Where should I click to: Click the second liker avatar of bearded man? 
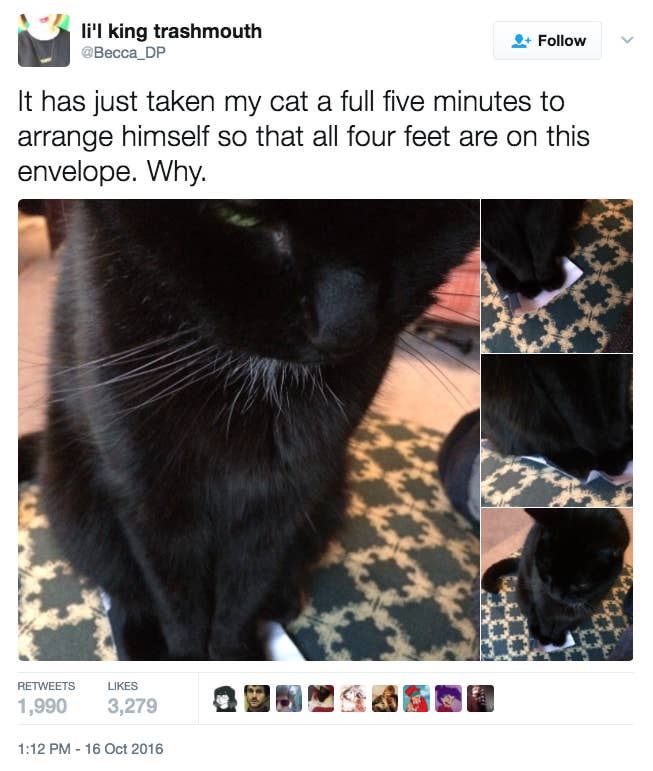257,698
